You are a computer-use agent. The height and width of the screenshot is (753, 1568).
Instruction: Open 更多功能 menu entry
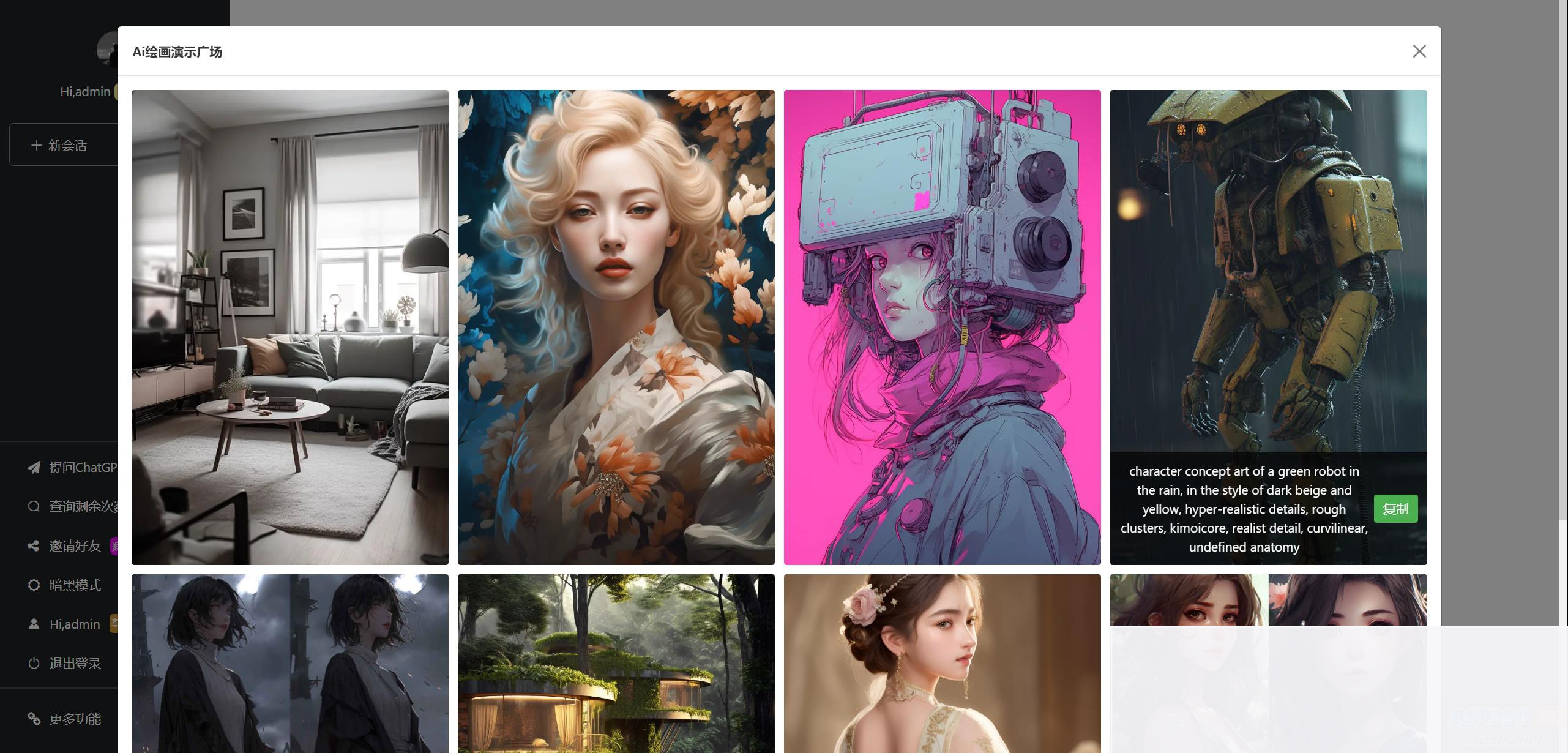75,719
